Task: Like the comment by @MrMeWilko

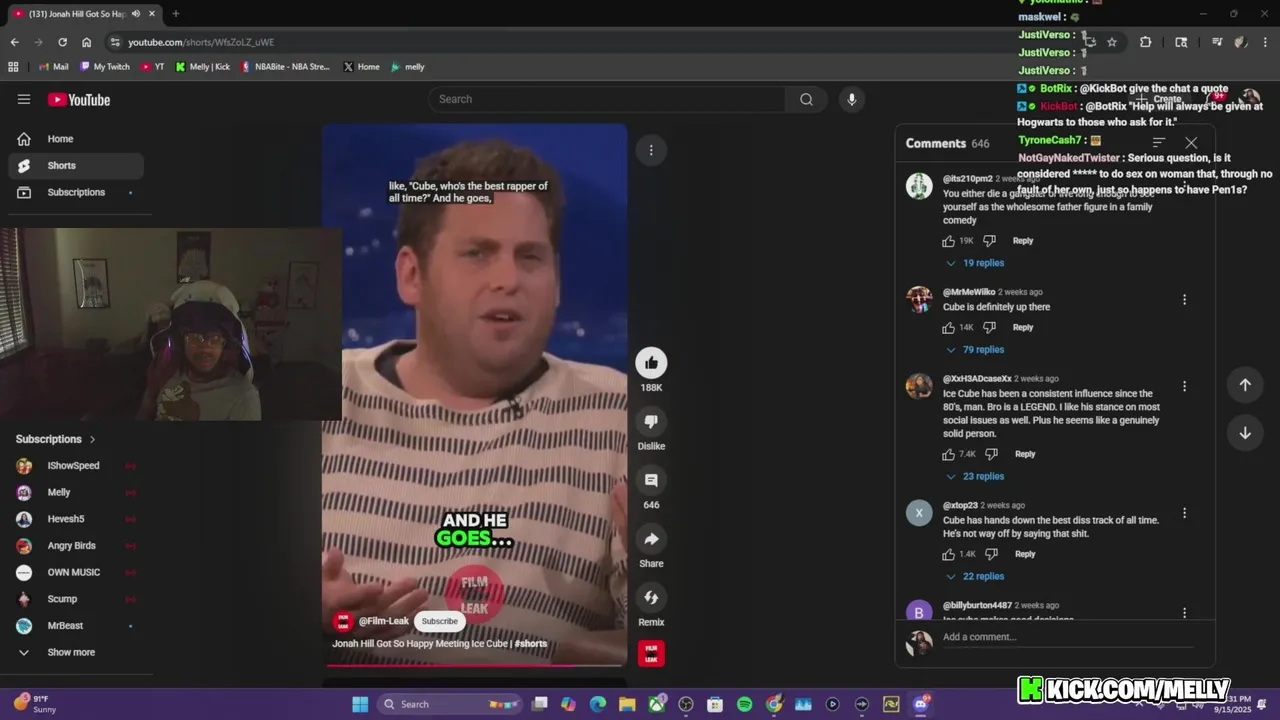Action: [x=948, y=327]
